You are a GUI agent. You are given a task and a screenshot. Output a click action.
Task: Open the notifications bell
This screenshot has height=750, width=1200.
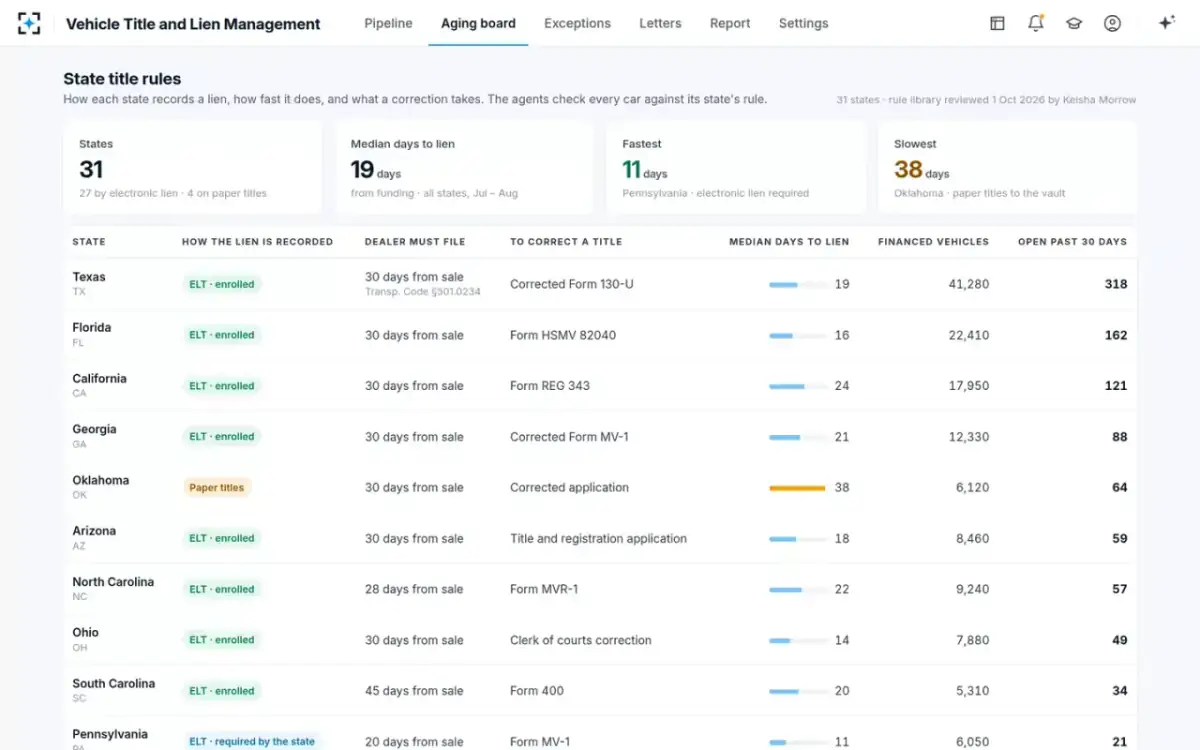tap(1035, 23)
